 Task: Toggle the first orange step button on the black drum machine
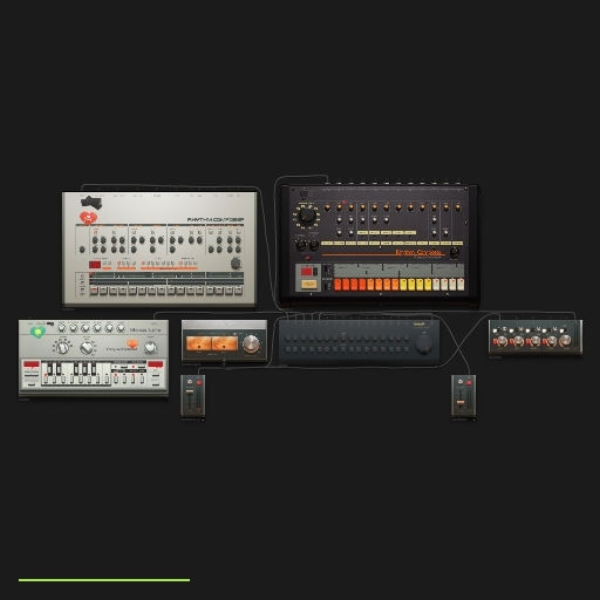click(x=338, y=284)
